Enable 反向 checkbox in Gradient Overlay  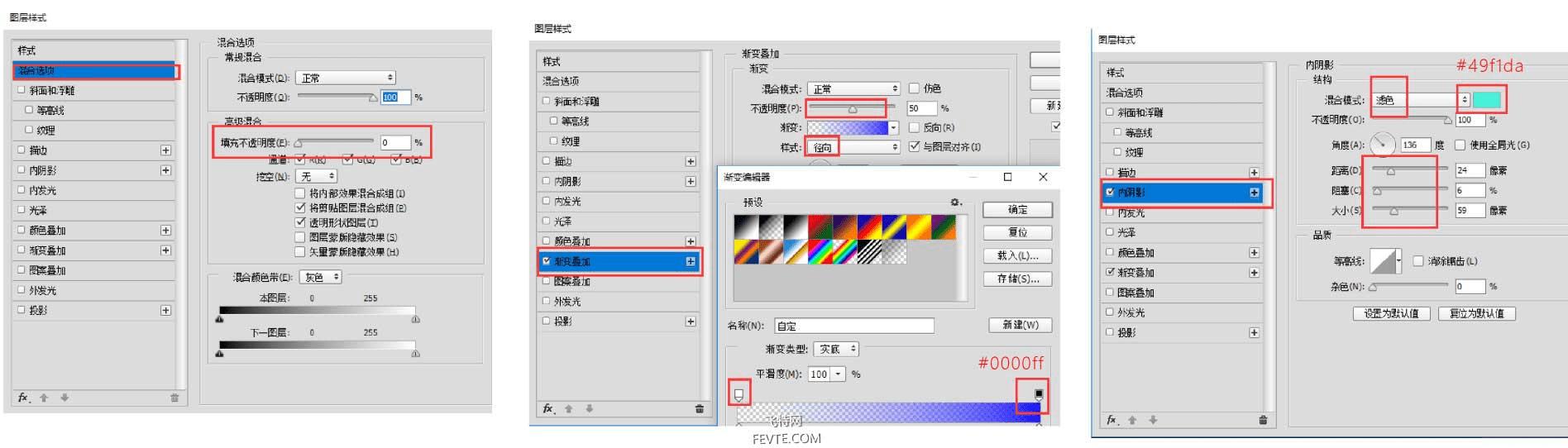click(x=914, y=127)
